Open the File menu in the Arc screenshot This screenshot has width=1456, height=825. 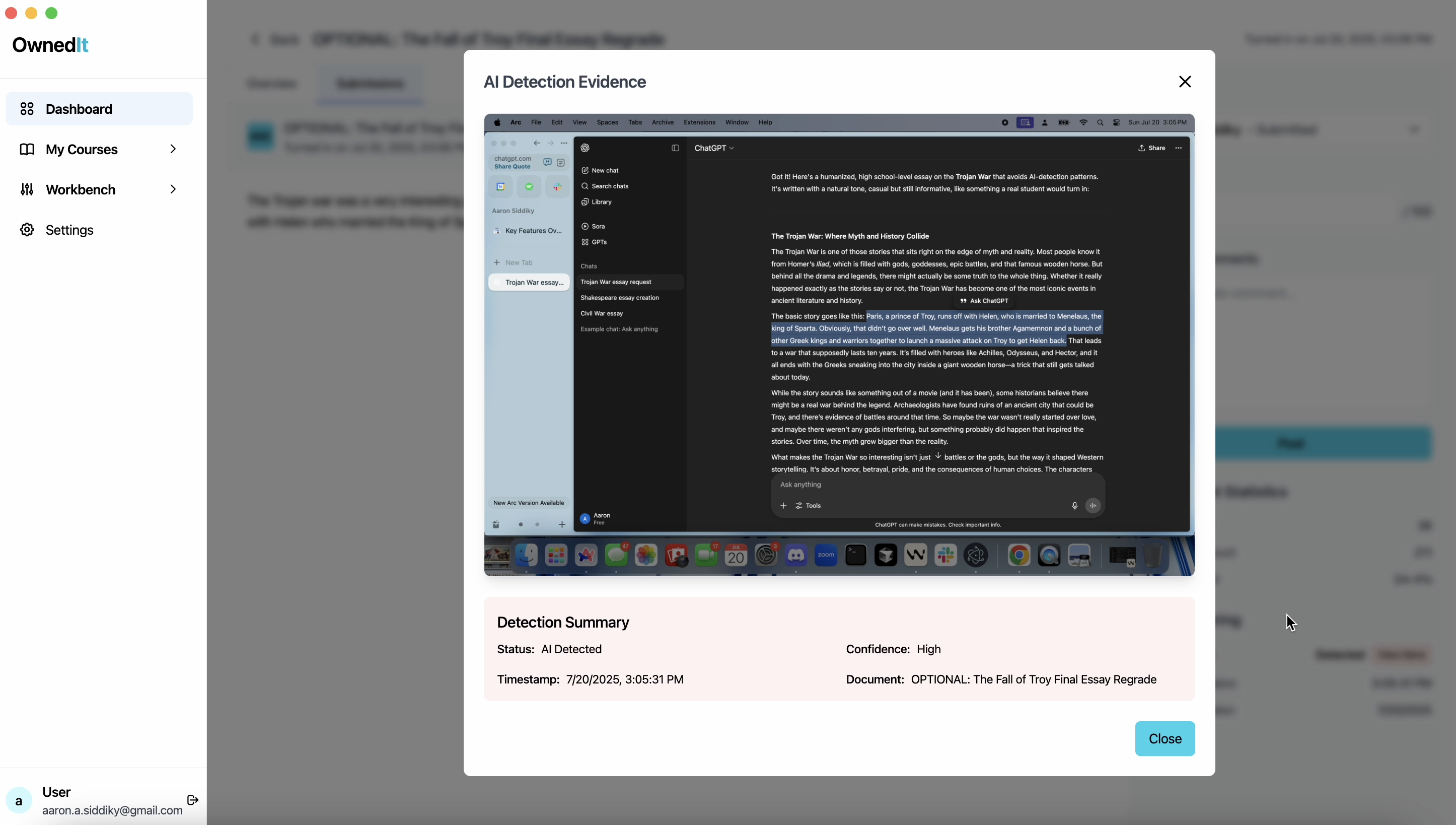(x=536, y=122)
